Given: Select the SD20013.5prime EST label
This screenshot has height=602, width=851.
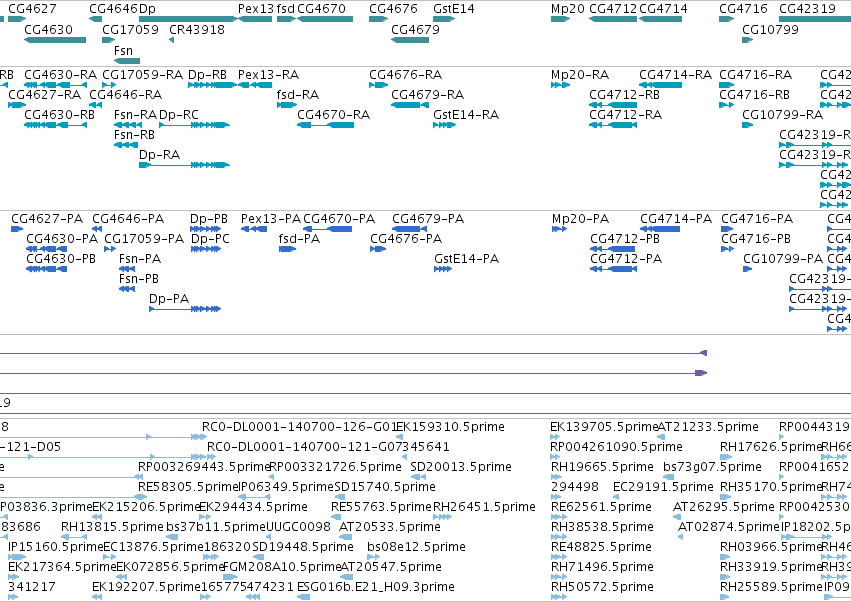Looking at the screenshot, I should click(x=461, y=467).
